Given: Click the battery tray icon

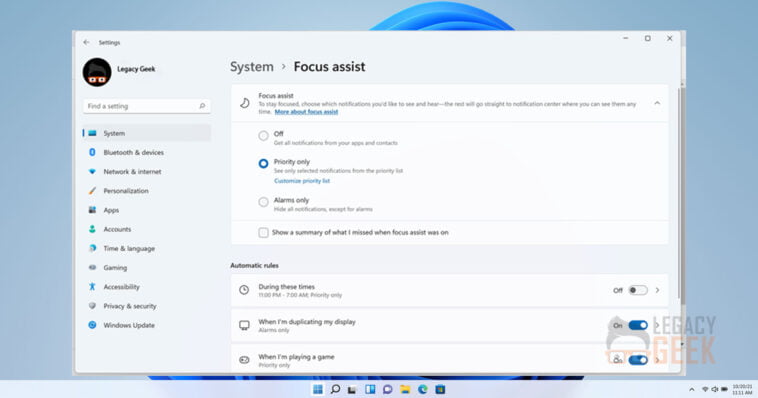Looking at the screenshot, I should pos(724,389).
